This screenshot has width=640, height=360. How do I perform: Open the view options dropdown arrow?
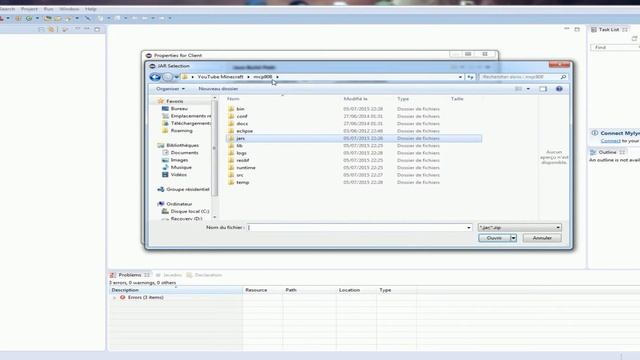[x=528, y=89]
